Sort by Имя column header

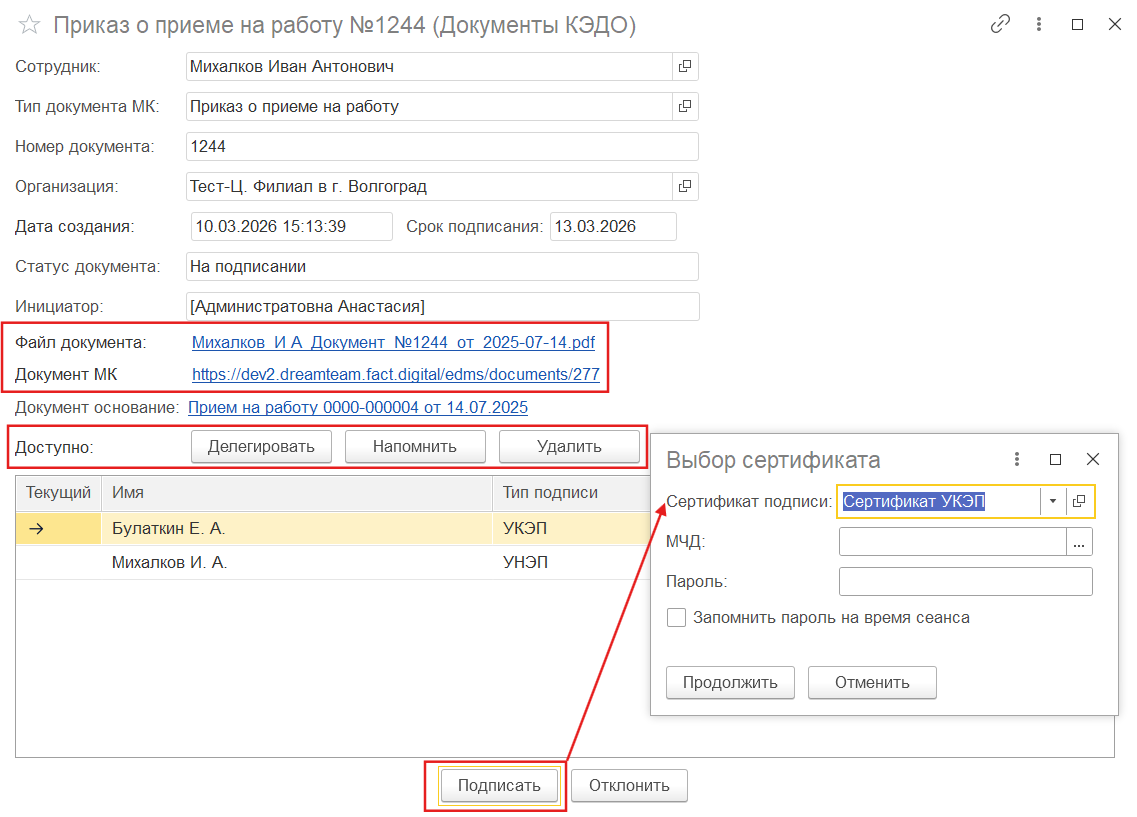(296, 493)
